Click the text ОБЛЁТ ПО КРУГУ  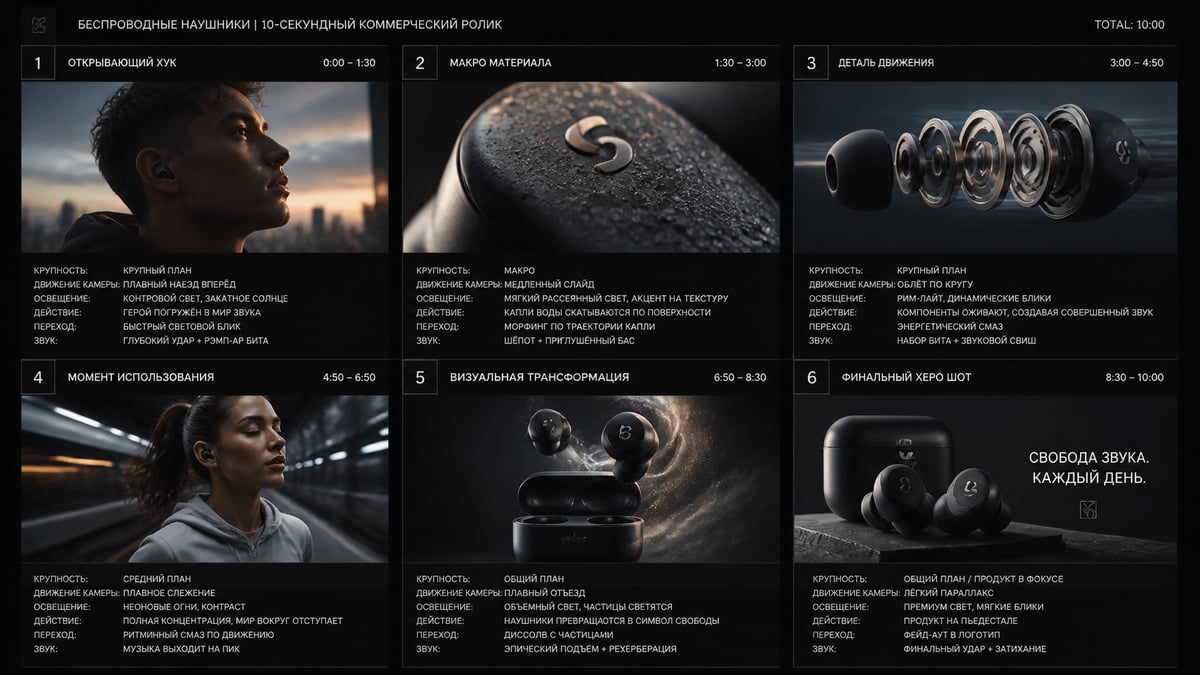(935, 284)
